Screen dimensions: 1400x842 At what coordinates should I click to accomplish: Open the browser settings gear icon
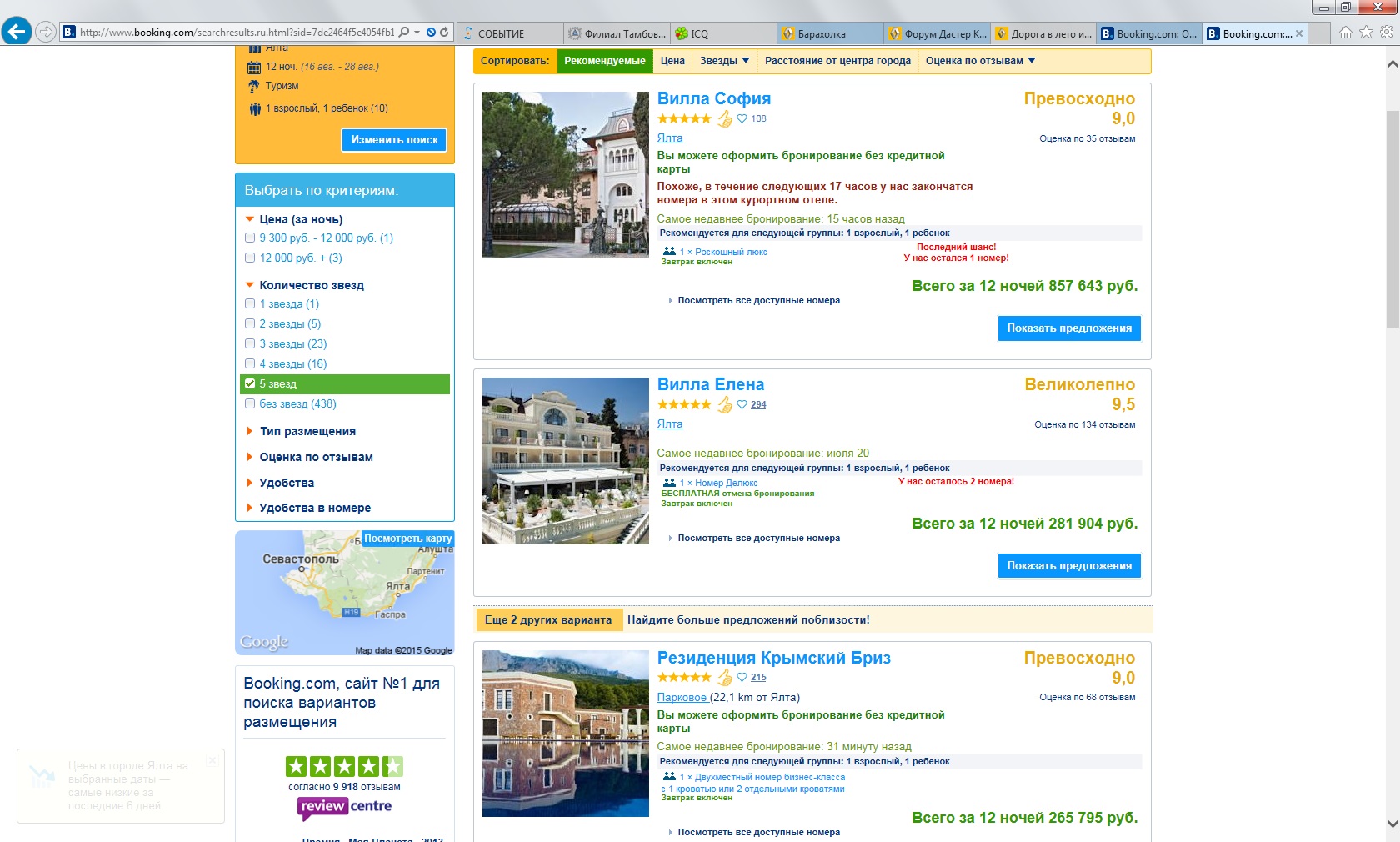click(x=1386, y=33)
